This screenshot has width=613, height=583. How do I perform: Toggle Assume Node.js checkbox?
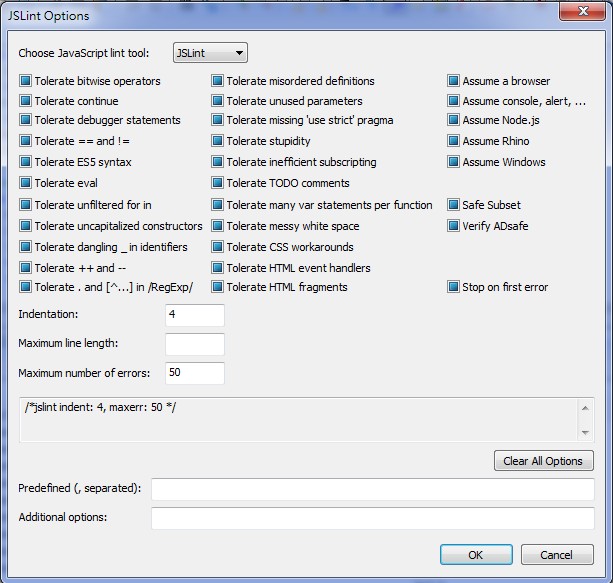click(453, 120)
